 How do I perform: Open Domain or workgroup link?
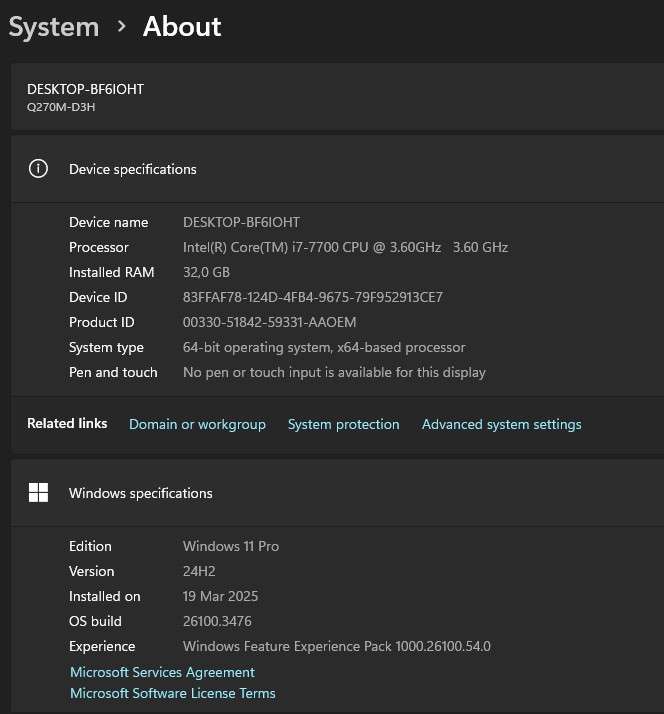(197, 424)
